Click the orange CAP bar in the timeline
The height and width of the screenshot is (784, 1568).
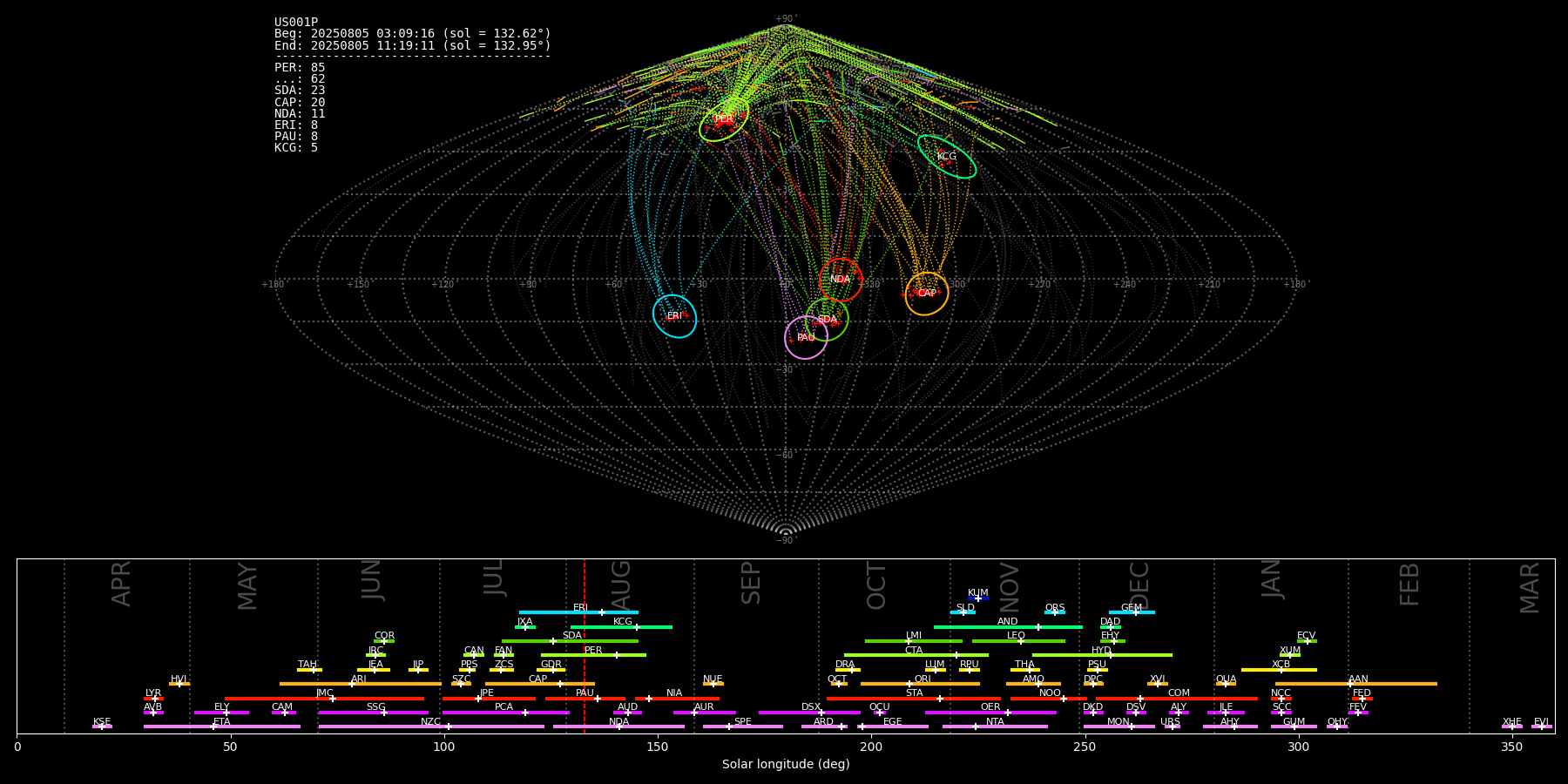pos(540,684)
